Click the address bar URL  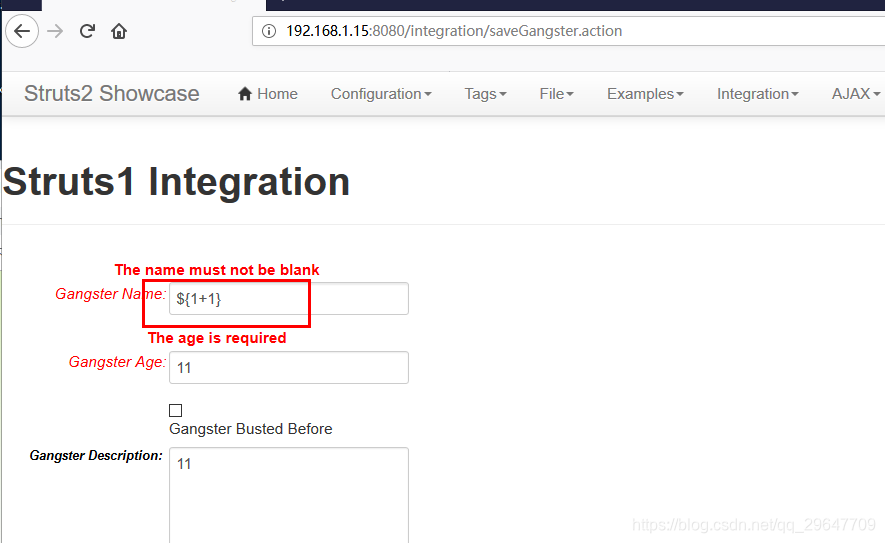[454, 31]
